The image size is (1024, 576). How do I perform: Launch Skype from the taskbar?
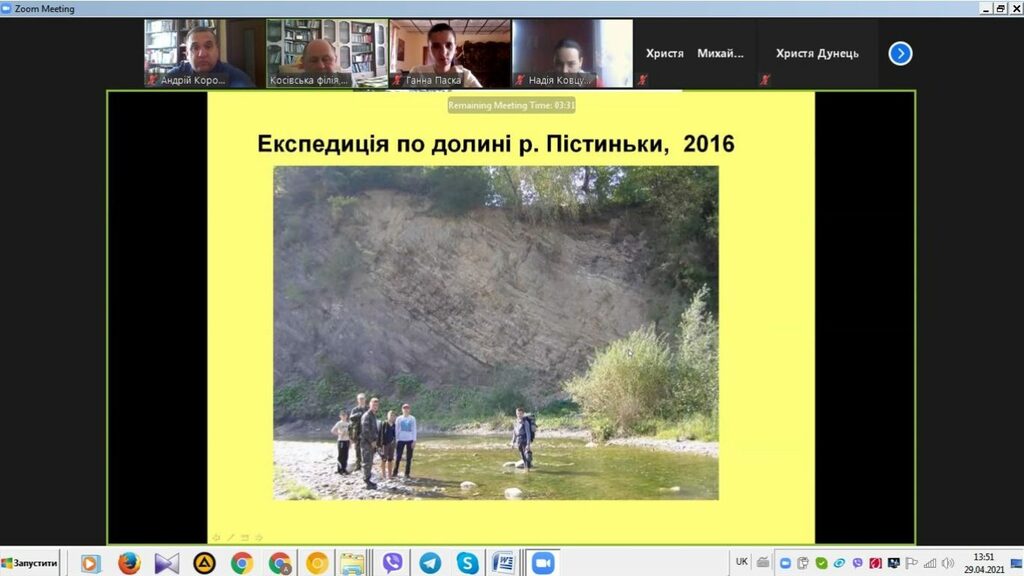click(467, 563)
